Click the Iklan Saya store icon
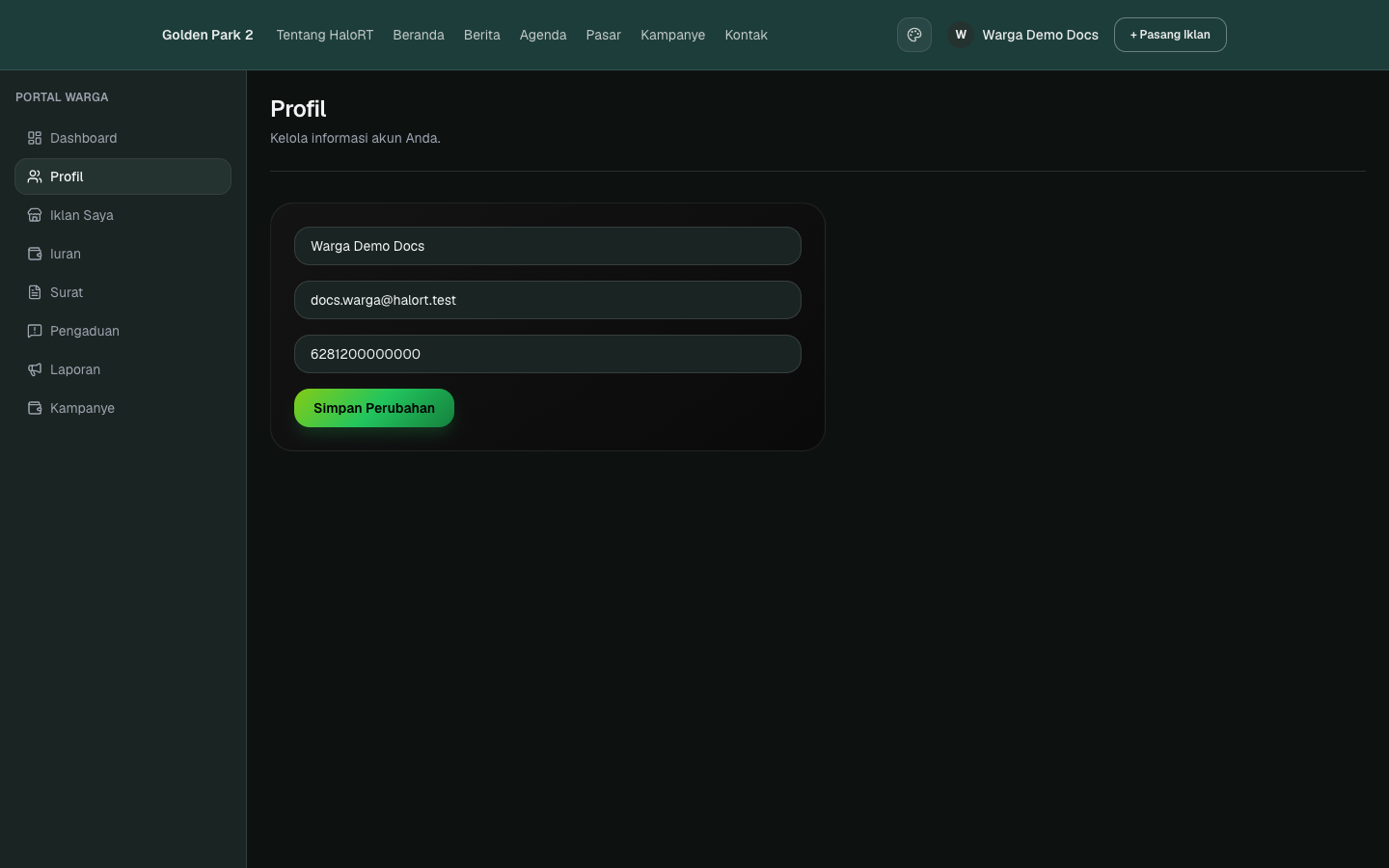The height and width of the screenshot is (868, 1389). (x=35, y=215)
